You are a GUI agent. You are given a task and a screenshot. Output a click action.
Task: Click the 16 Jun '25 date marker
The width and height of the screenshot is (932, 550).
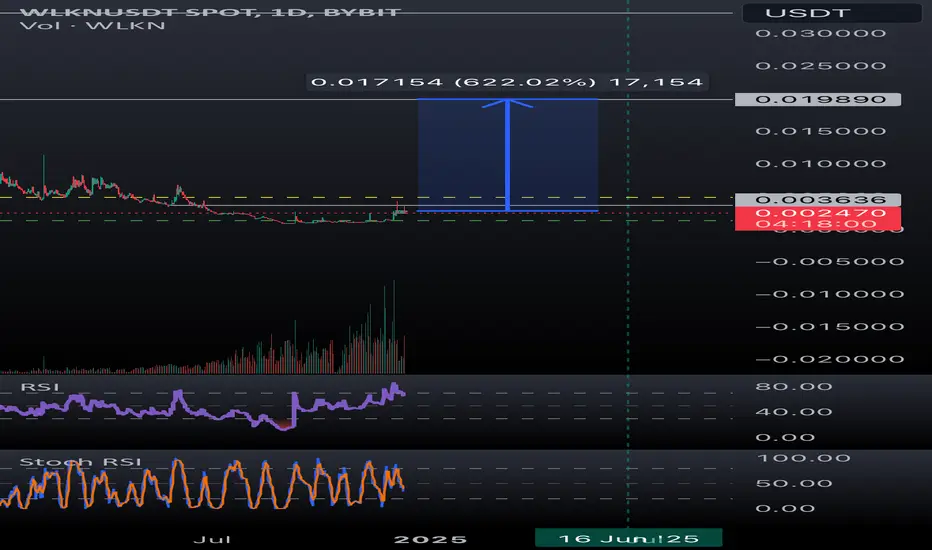628,538
